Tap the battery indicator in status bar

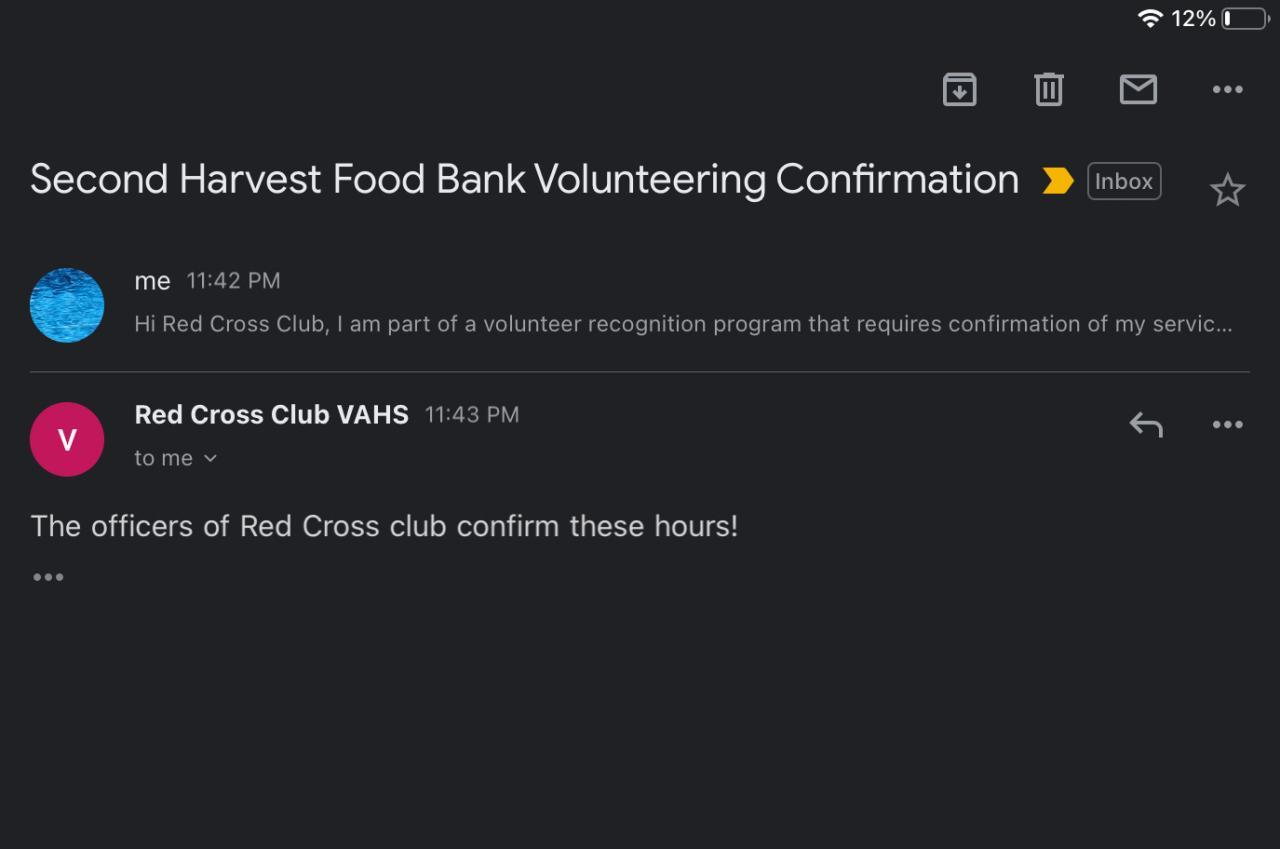click(1245, 18)
